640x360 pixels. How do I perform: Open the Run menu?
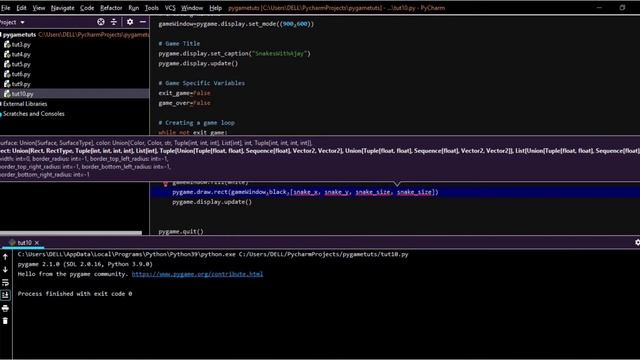pos(133,8)
